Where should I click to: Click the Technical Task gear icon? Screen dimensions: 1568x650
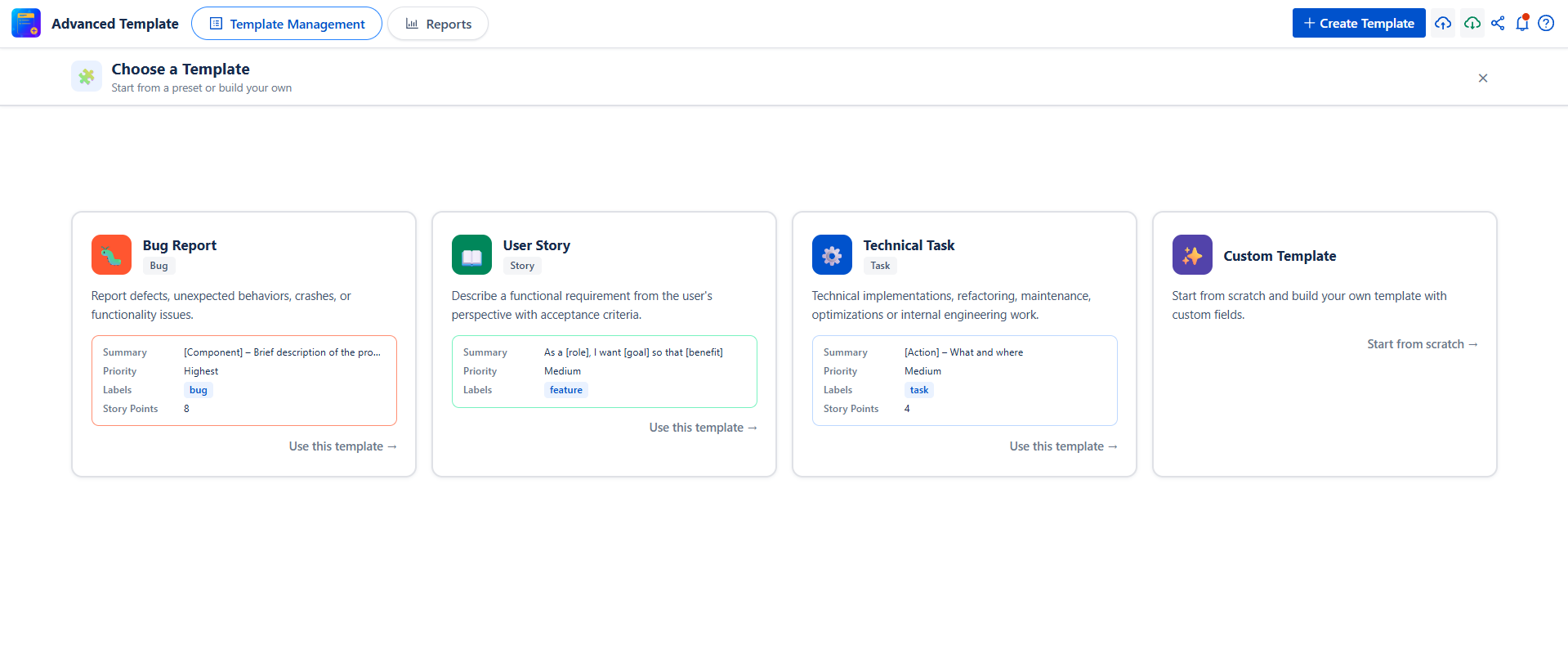point(832,254)
